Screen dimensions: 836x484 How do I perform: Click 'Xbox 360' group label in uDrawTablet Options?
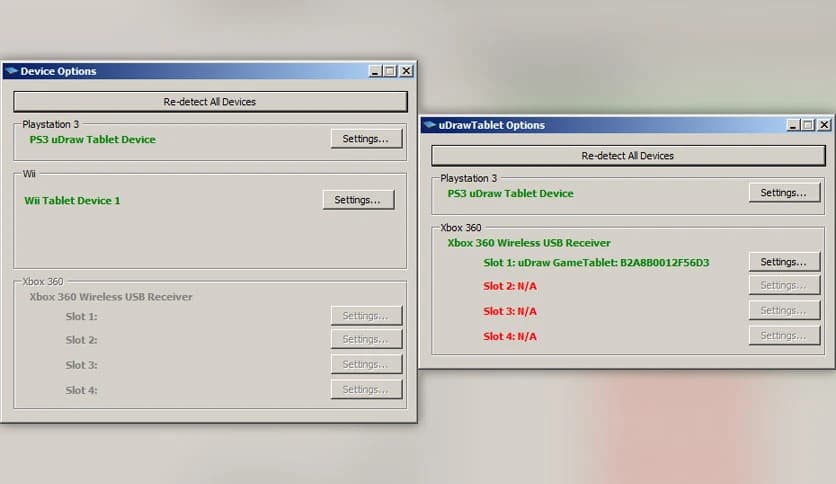[x=461, y=228]
